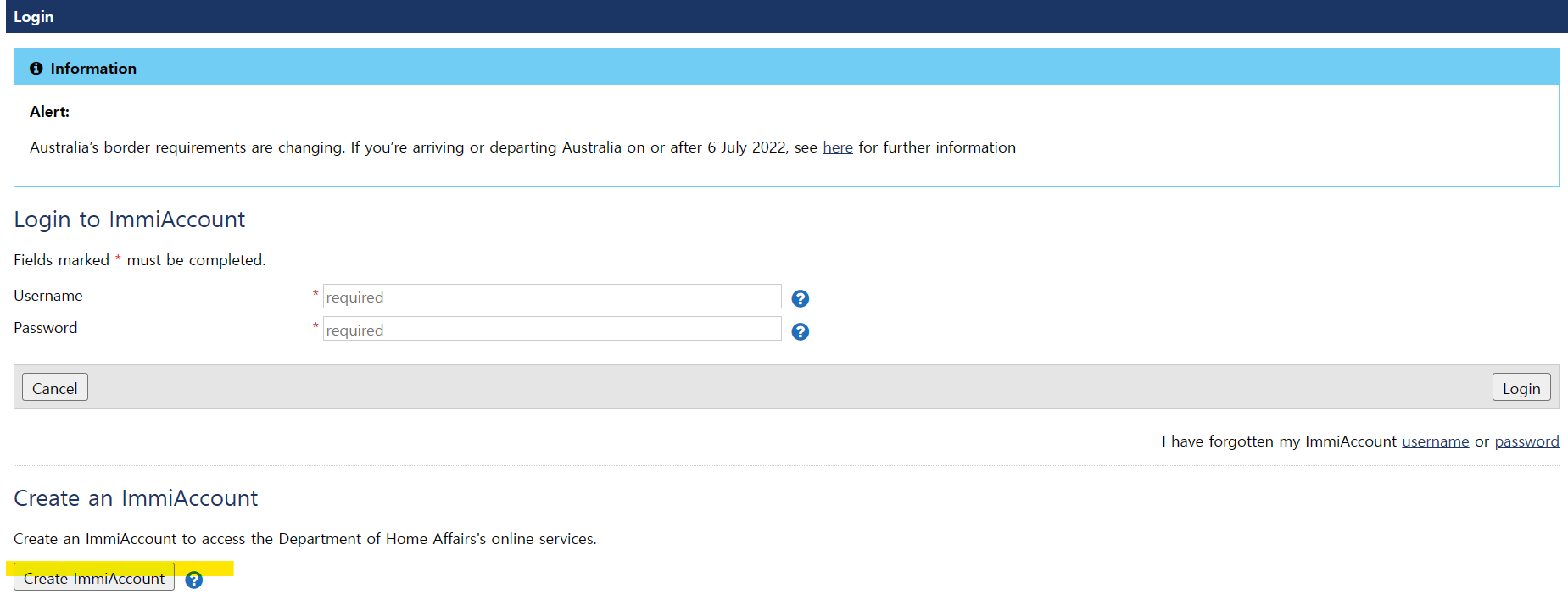Viewport: 1568px width, 605px height.
Task: Open the 'here' link in alert
Action: click(838, 147)
